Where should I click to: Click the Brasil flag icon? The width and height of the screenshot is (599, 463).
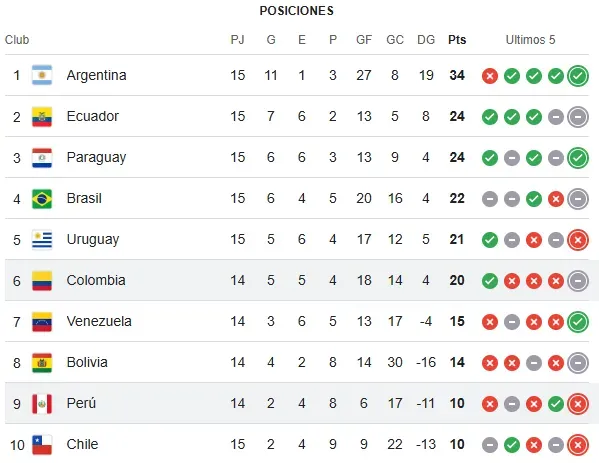point(42,199)
